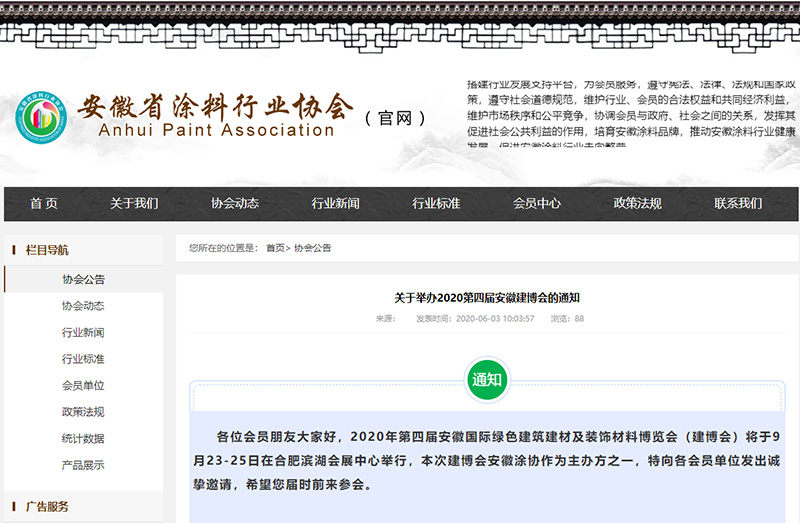Click the Anhui Paint Association logo icon

(x=41, y=117)
